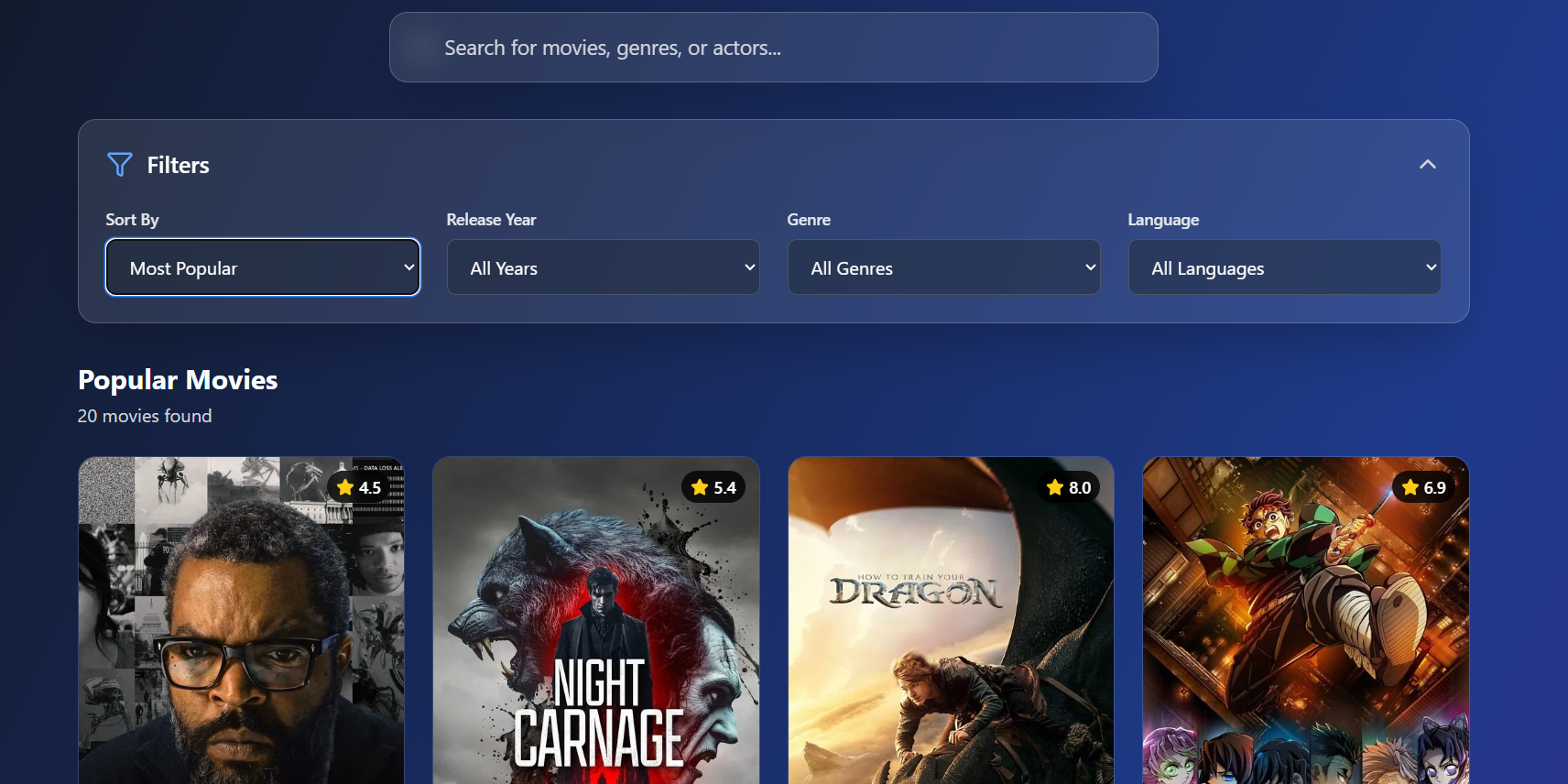
Task: Open the All Languages dropdown
Action: coord(1284,267)
